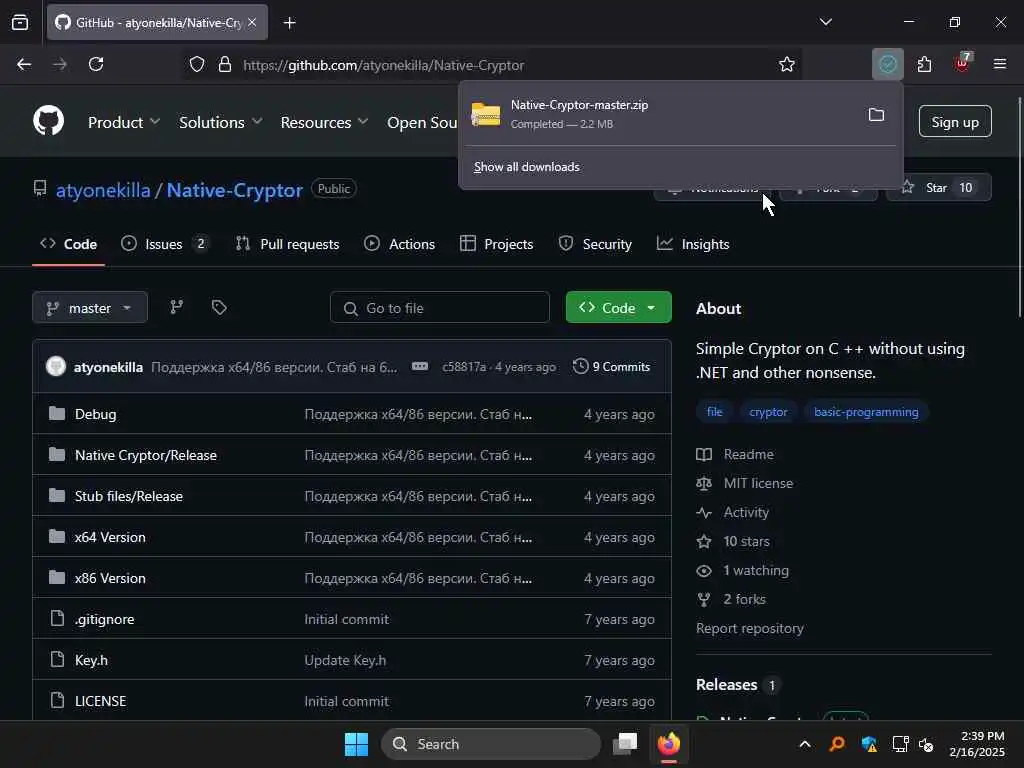Expand the Resources menu
Screen dimensions: 1024x768
click(x=324, y=122)
